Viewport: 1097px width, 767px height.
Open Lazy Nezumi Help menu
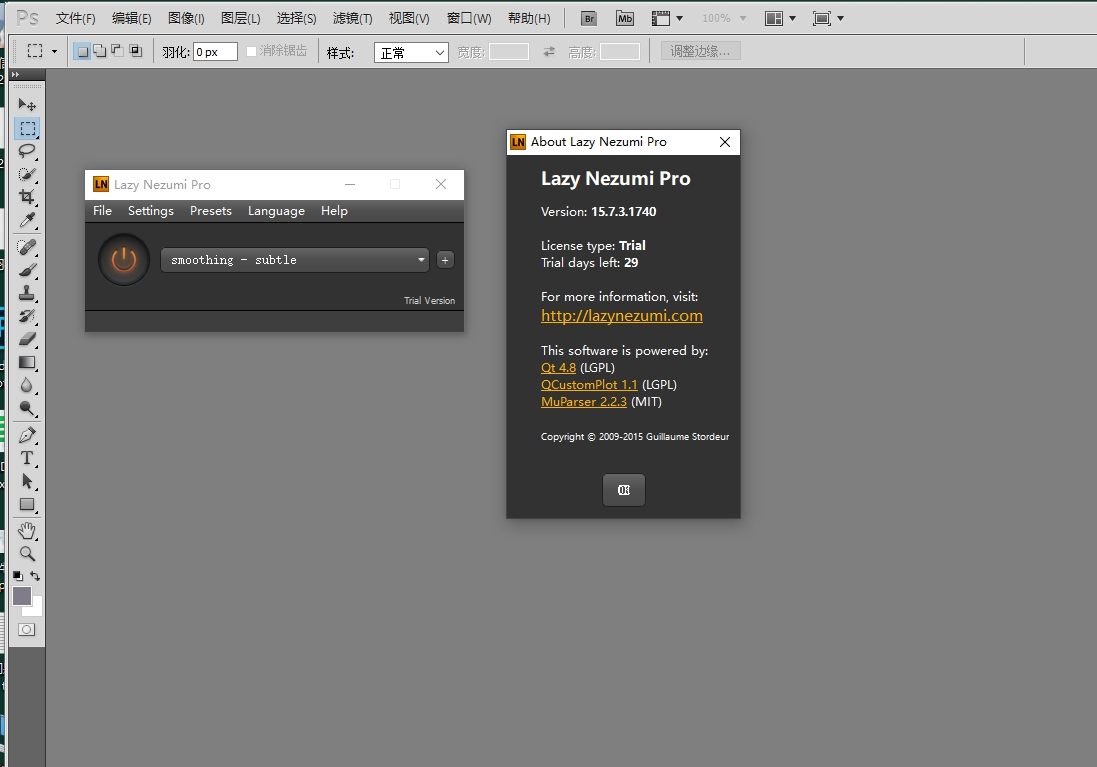point(334,211)
